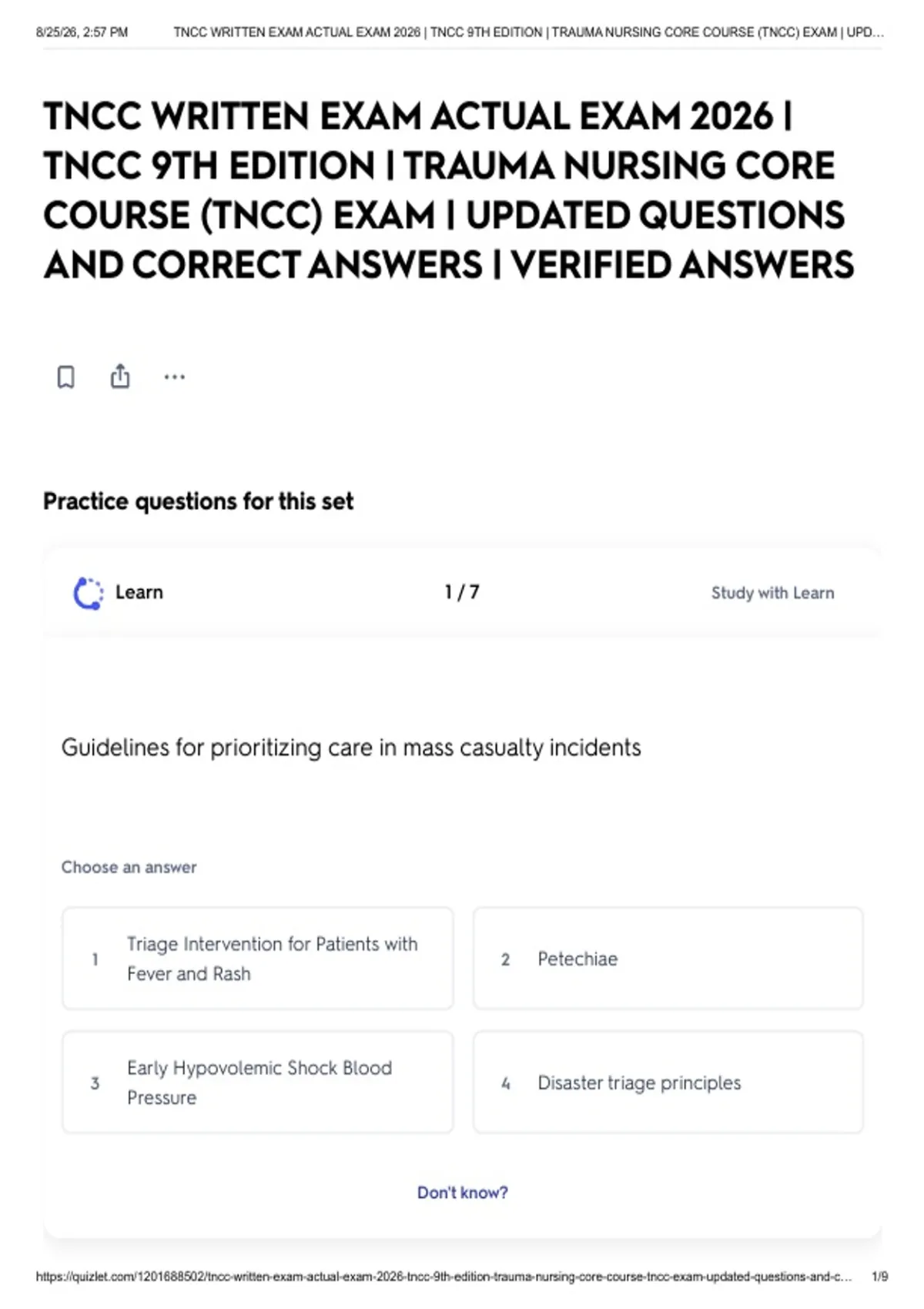This screenshot has height=1309, width=924.
Task: Click Practice questions for this set heading
Action: [x=199, y=501]
